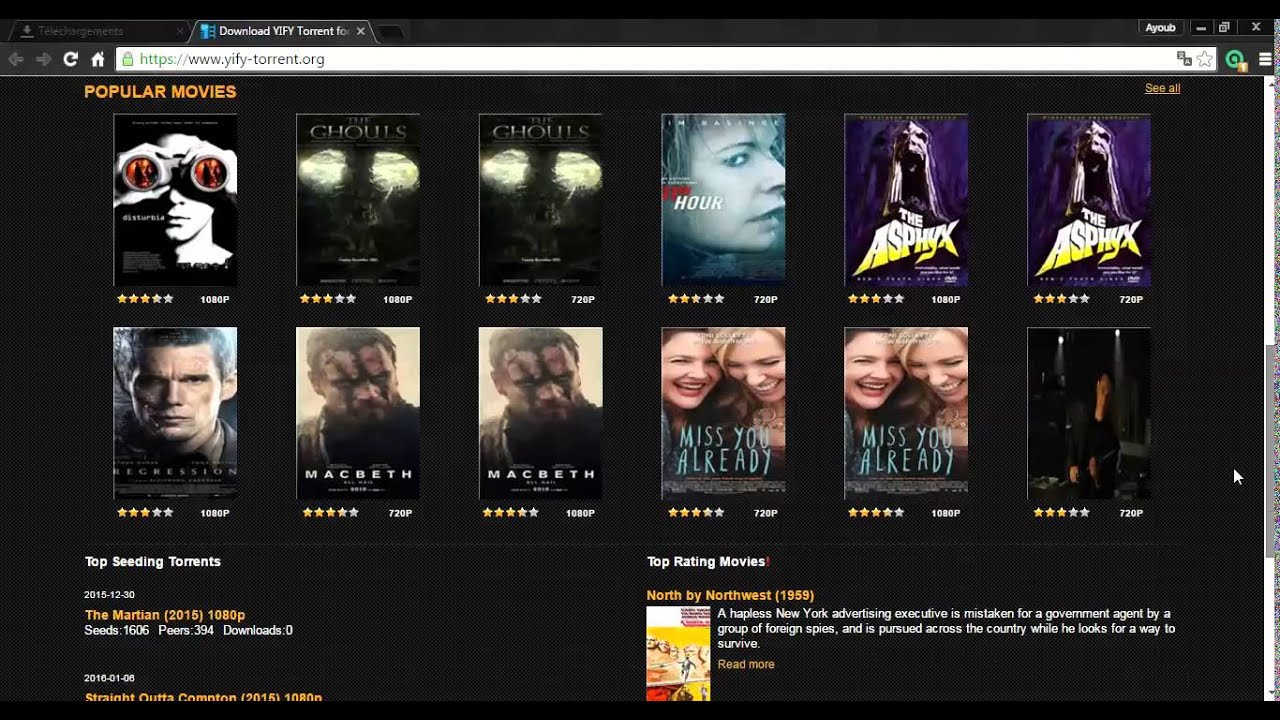Click the Ayoub profile button

point(1160,28)
